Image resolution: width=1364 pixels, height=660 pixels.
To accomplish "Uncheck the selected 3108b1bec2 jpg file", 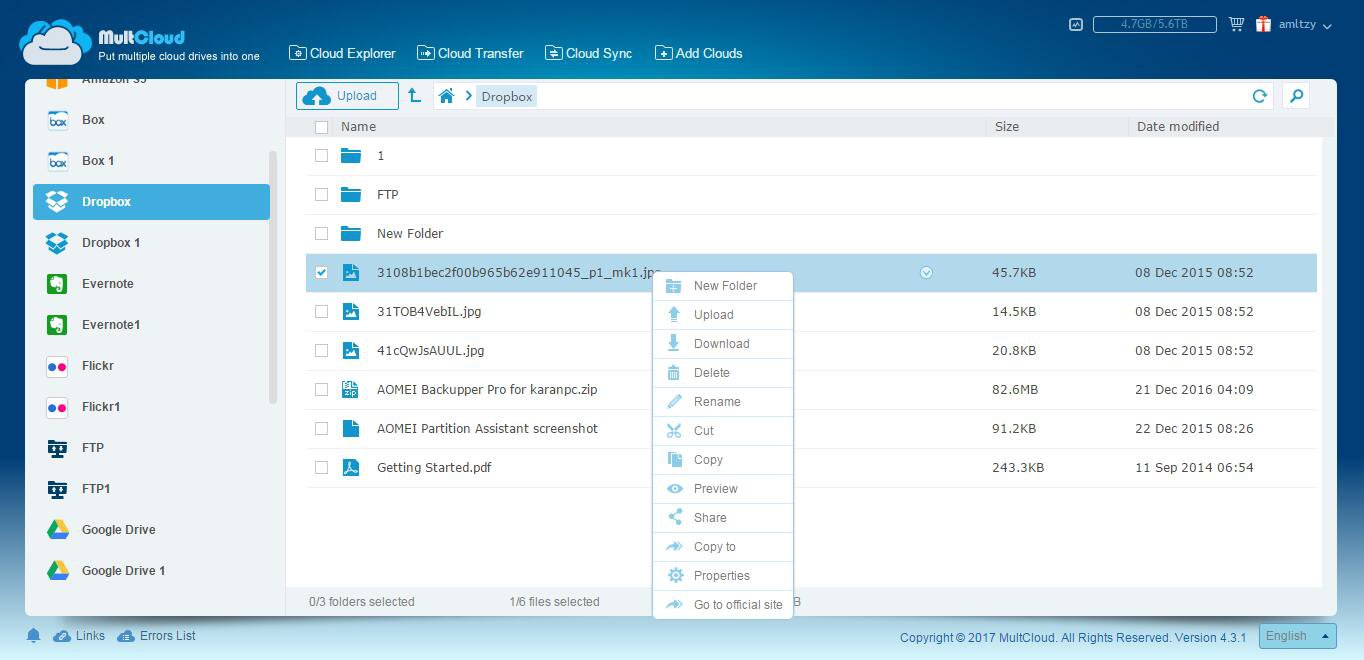I will [x=321, y=272].
